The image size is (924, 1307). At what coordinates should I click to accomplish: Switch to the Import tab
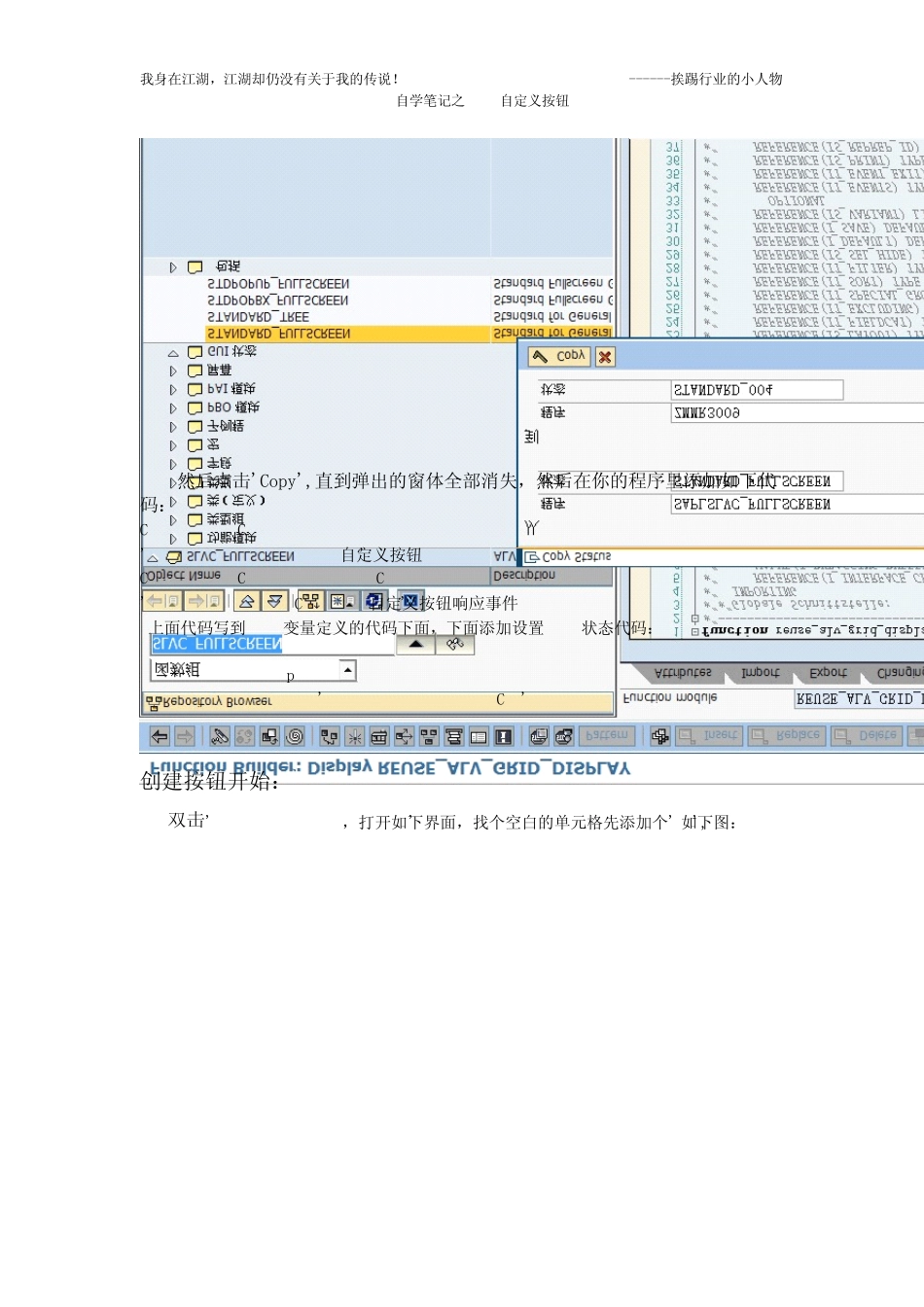[760, 672]
